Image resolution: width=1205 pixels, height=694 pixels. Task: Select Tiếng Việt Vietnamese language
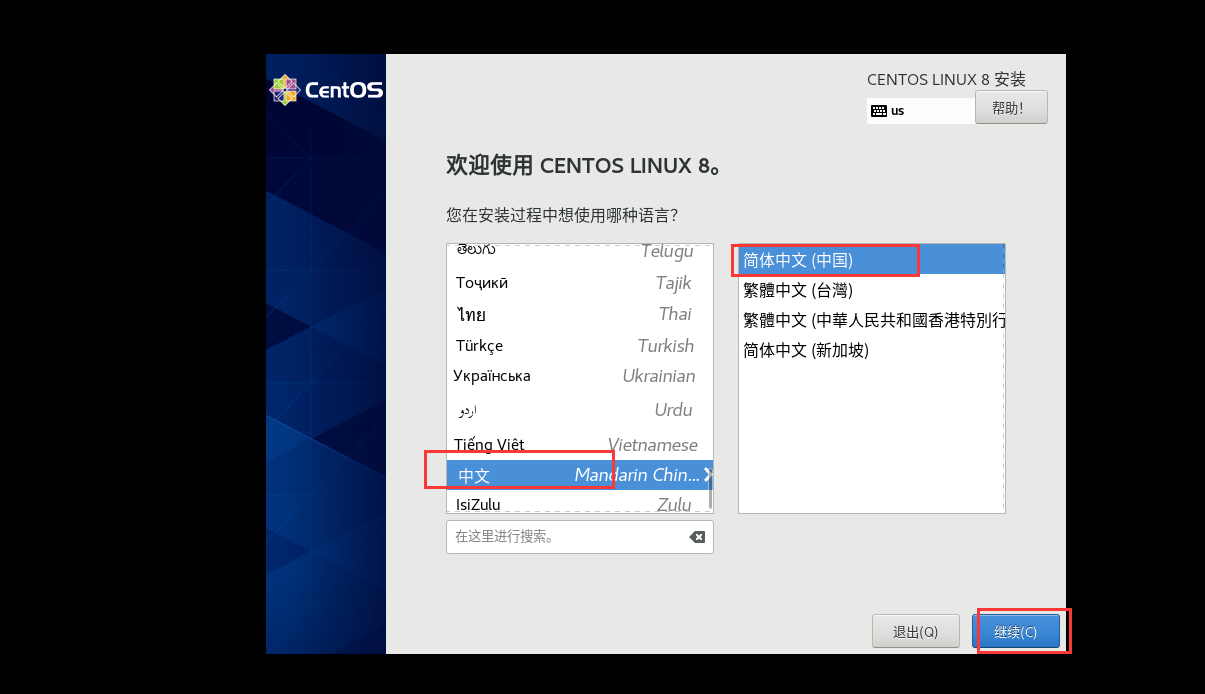click(x=579, y=445)
